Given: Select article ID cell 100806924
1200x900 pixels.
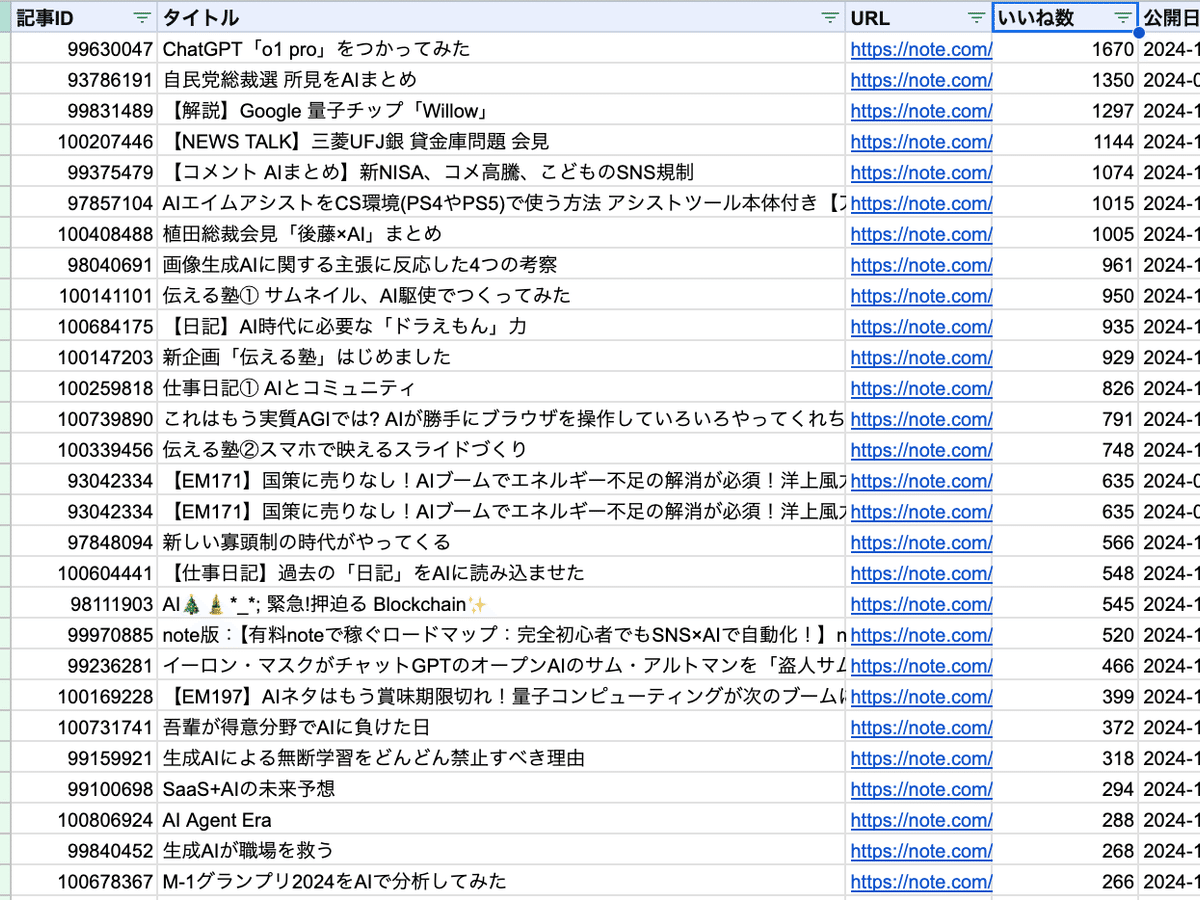Looking at the screenshot, I should 84,821.
